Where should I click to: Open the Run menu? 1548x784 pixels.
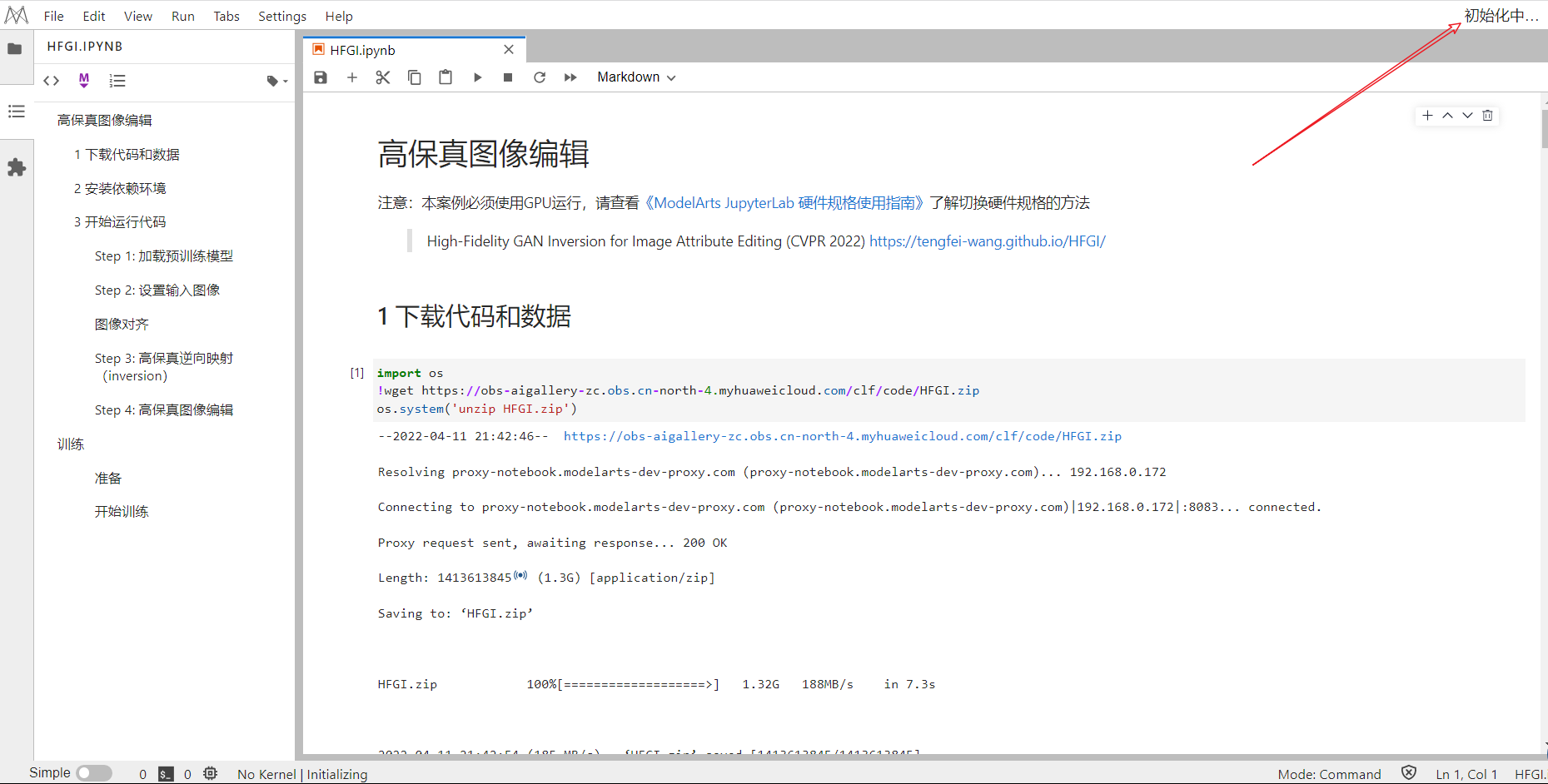point(183,16)
